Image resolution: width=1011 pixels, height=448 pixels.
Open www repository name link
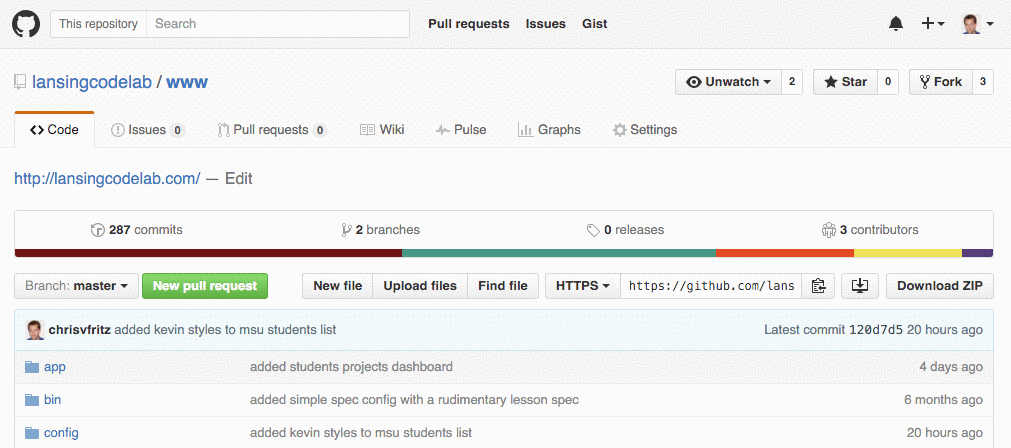[187, 83]
